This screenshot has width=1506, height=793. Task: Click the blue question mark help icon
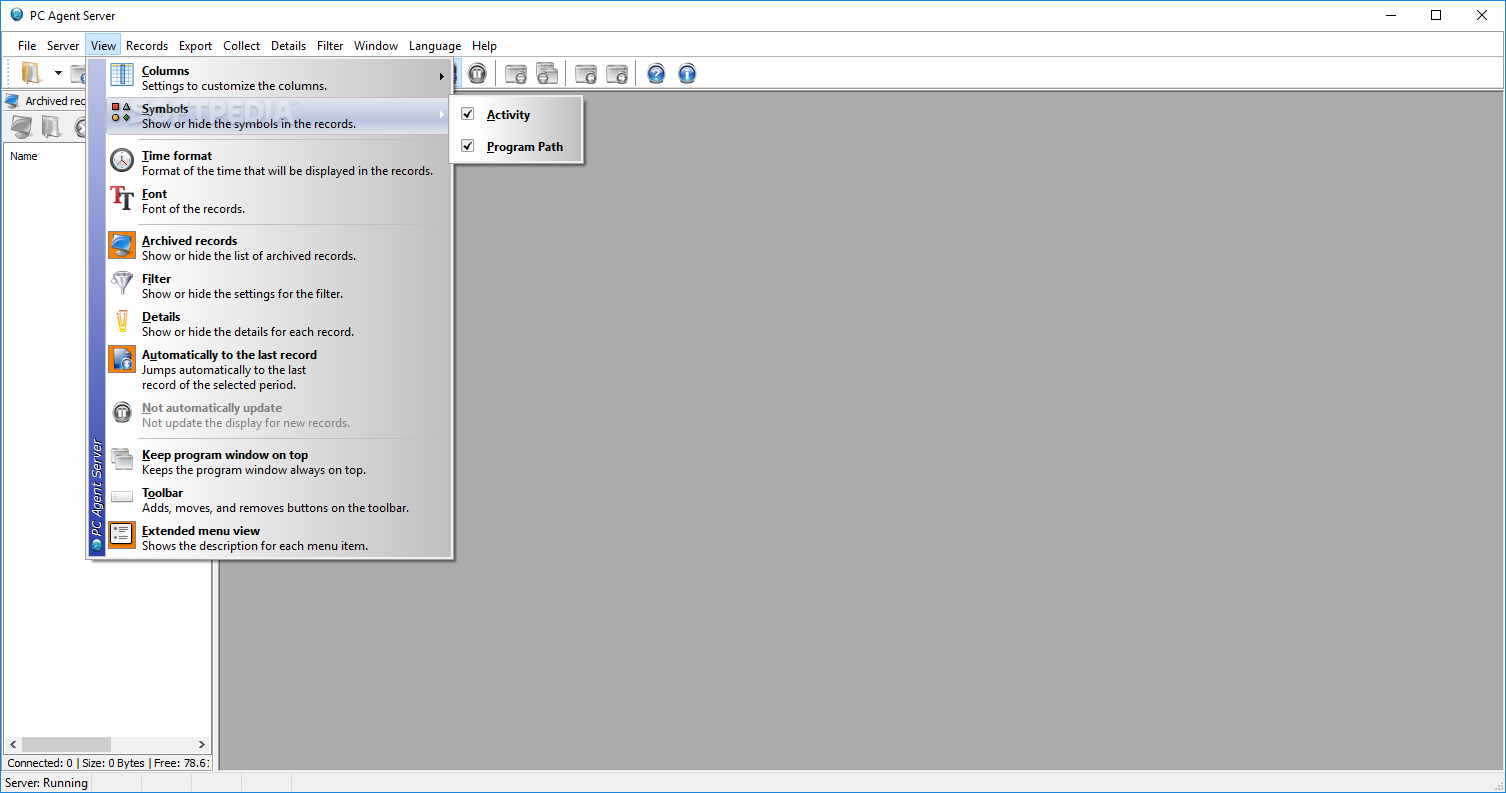click(656, 73)
